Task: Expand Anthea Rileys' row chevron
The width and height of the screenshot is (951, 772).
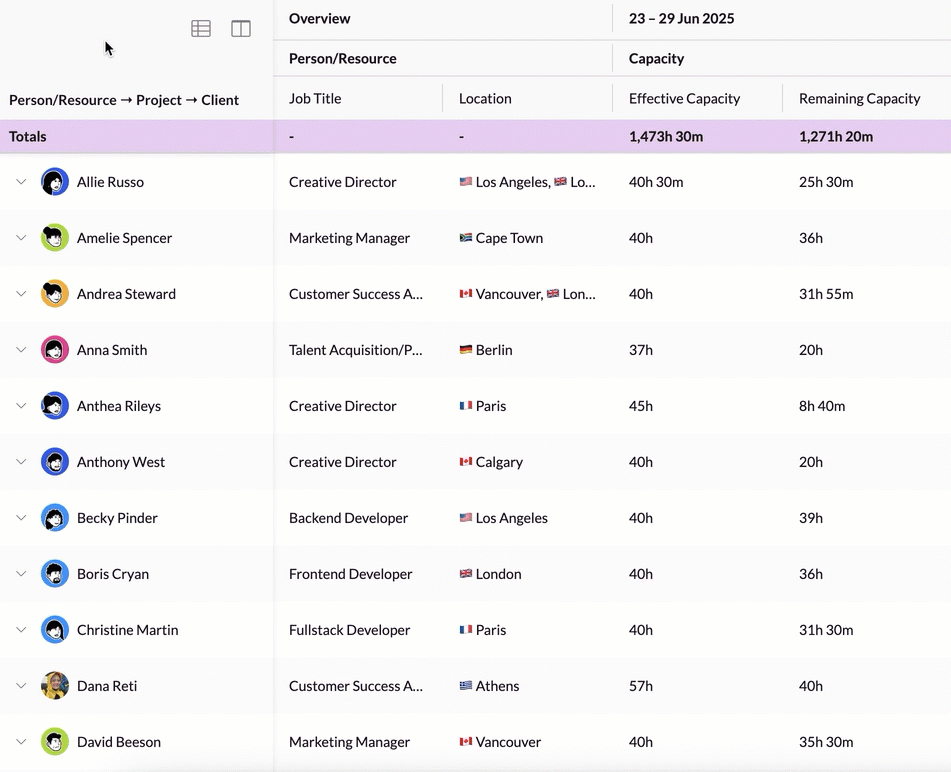Action: tap(21, 406)
